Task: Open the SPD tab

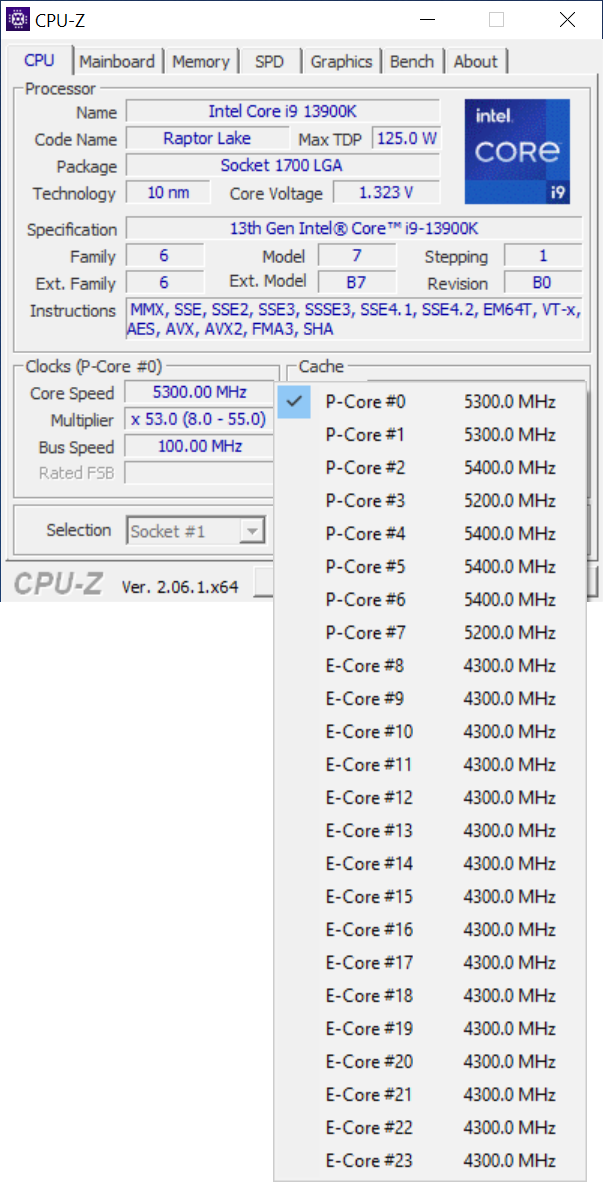Action: [270, 61]
